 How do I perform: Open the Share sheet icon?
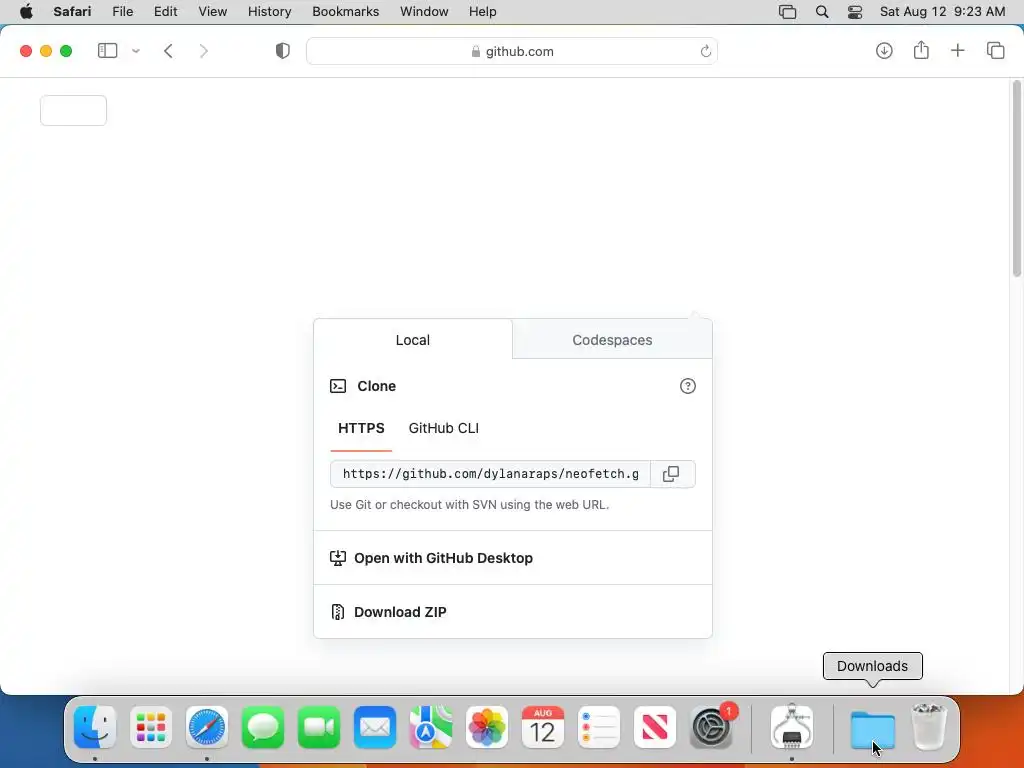(x=921, y=50)
